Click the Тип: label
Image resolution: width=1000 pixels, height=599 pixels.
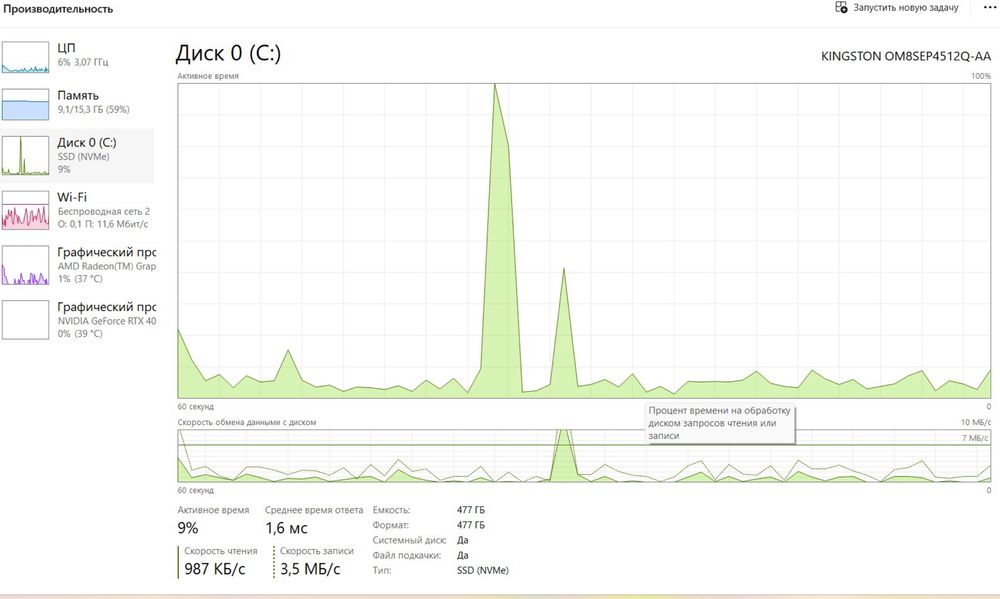point(382,570)
